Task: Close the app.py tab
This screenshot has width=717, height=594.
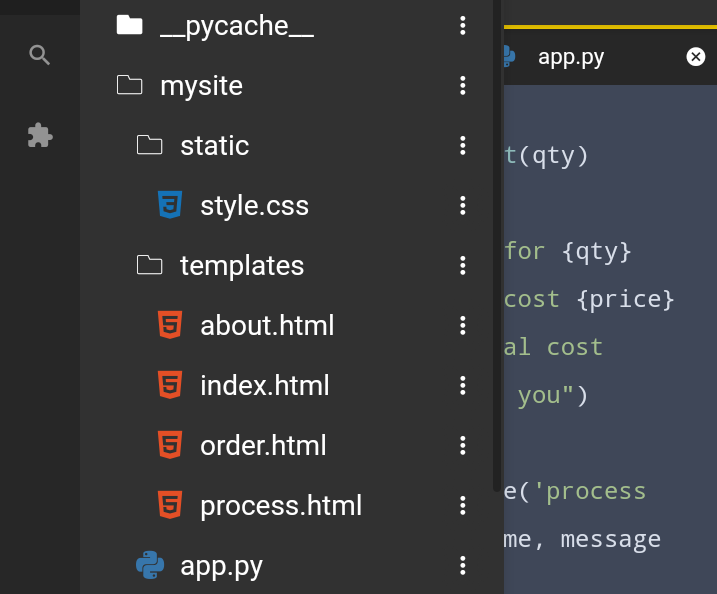Action: pyautogui.click(x=696, y=57)
